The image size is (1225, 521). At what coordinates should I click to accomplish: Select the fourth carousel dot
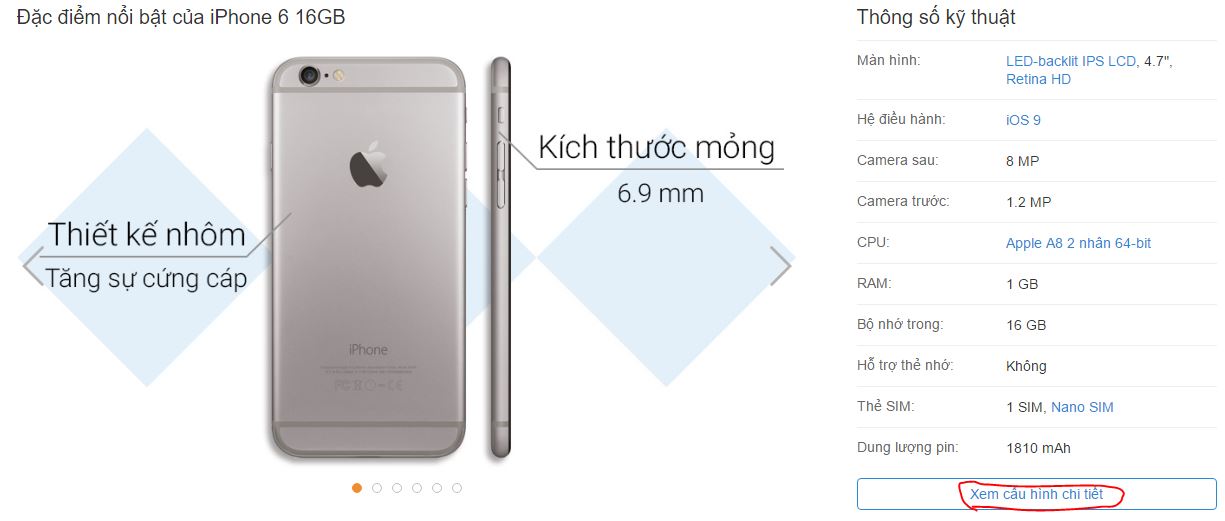pos(417,488)
